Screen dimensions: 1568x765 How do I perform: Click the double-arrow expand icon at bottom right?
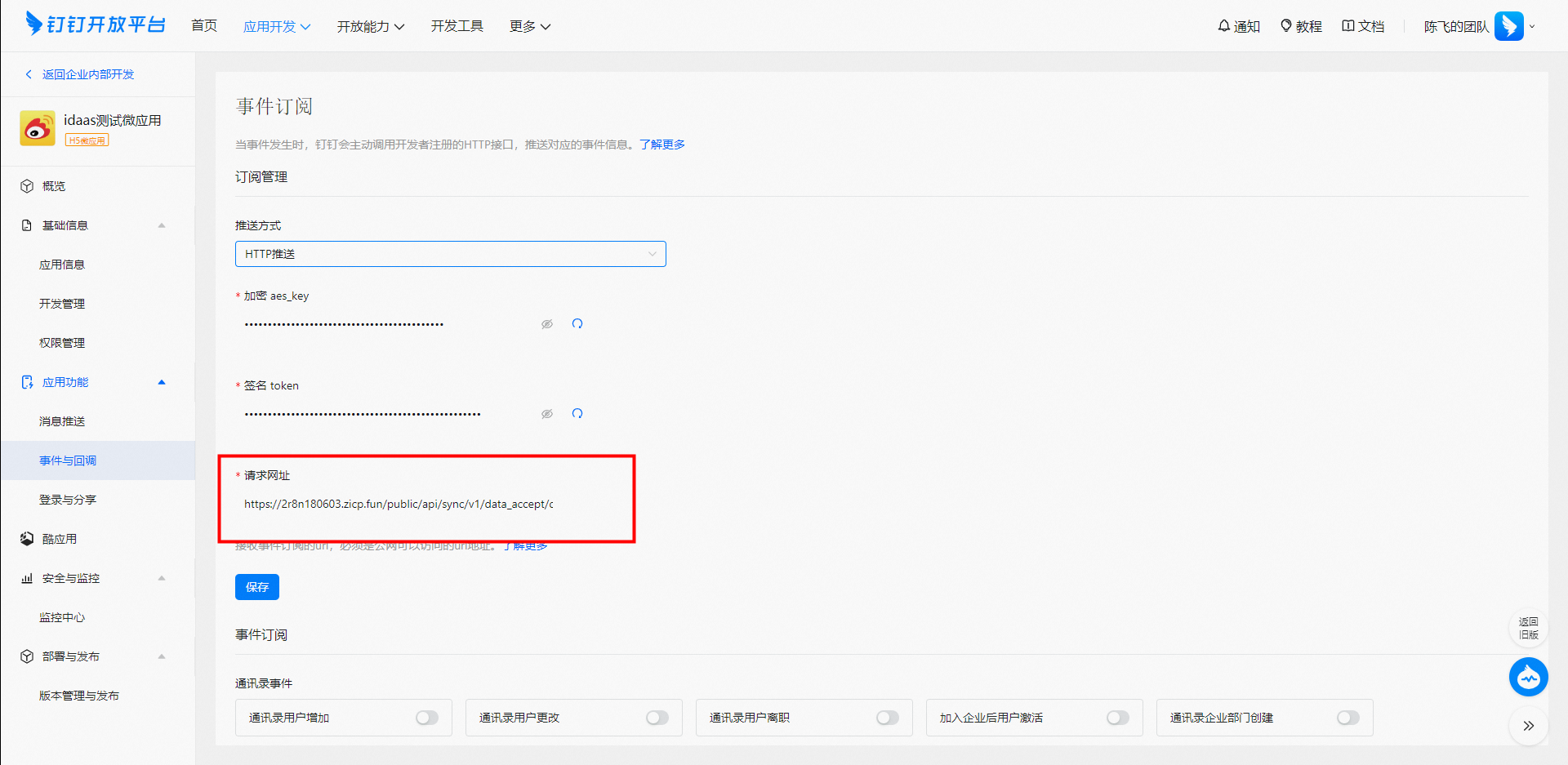[1528, 726]
